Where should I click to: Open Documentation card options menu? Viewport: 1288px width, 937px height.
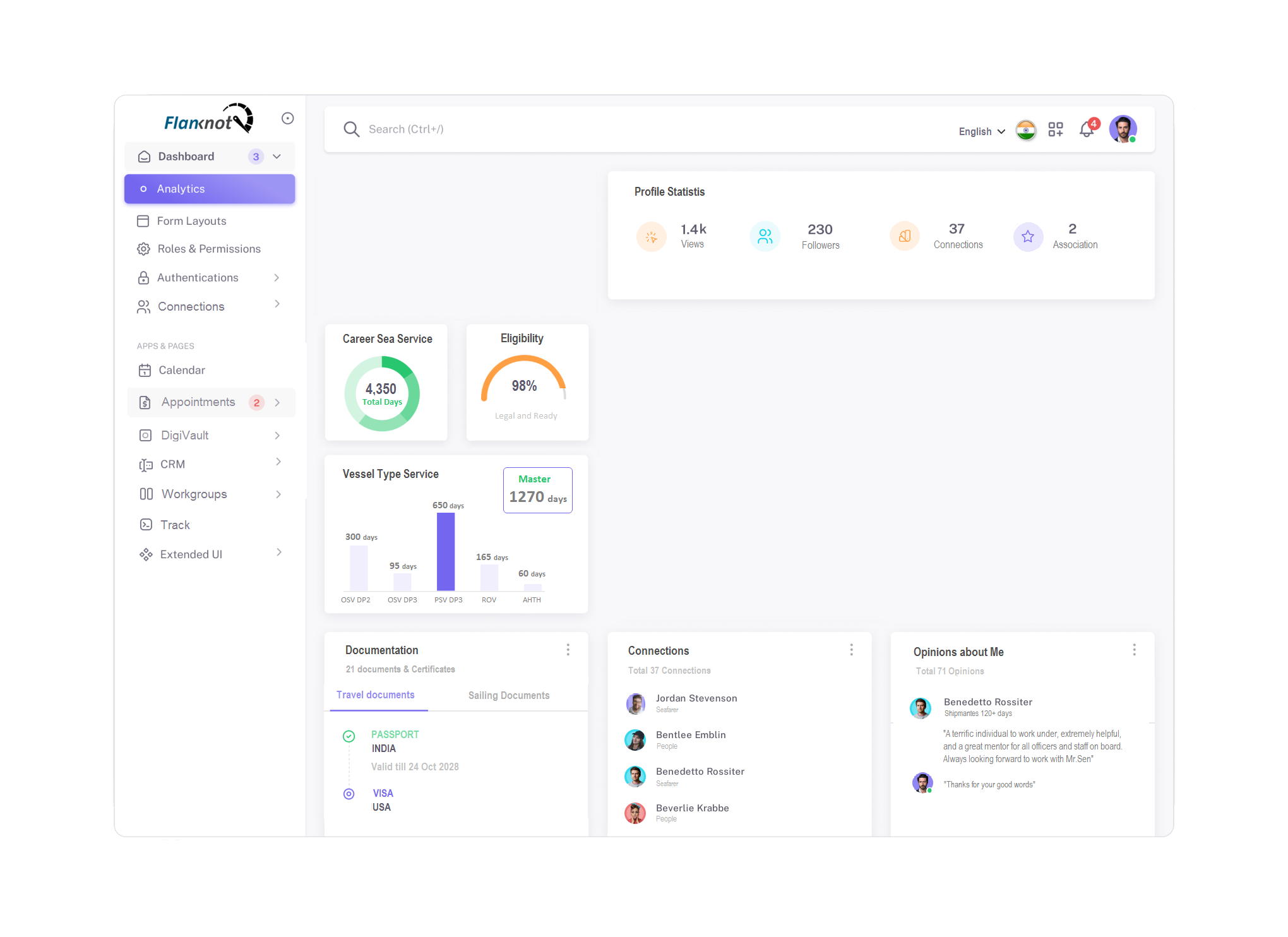[568, 649]
